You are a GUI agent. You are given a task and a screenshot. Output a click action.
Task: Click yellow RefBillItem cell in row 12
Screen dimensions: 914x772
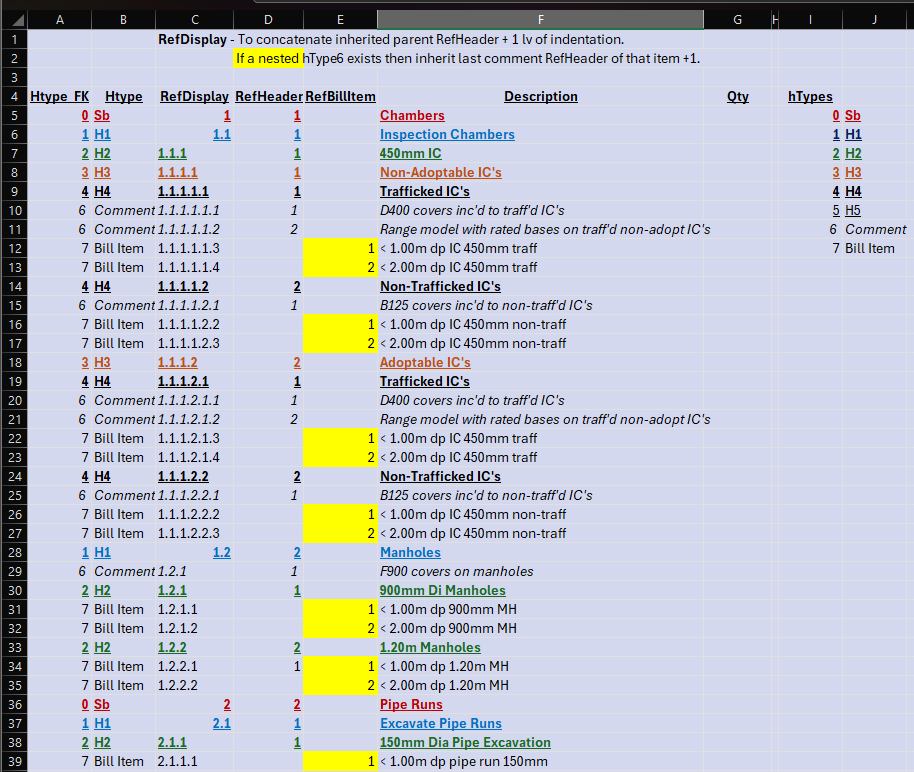(340, 248)
